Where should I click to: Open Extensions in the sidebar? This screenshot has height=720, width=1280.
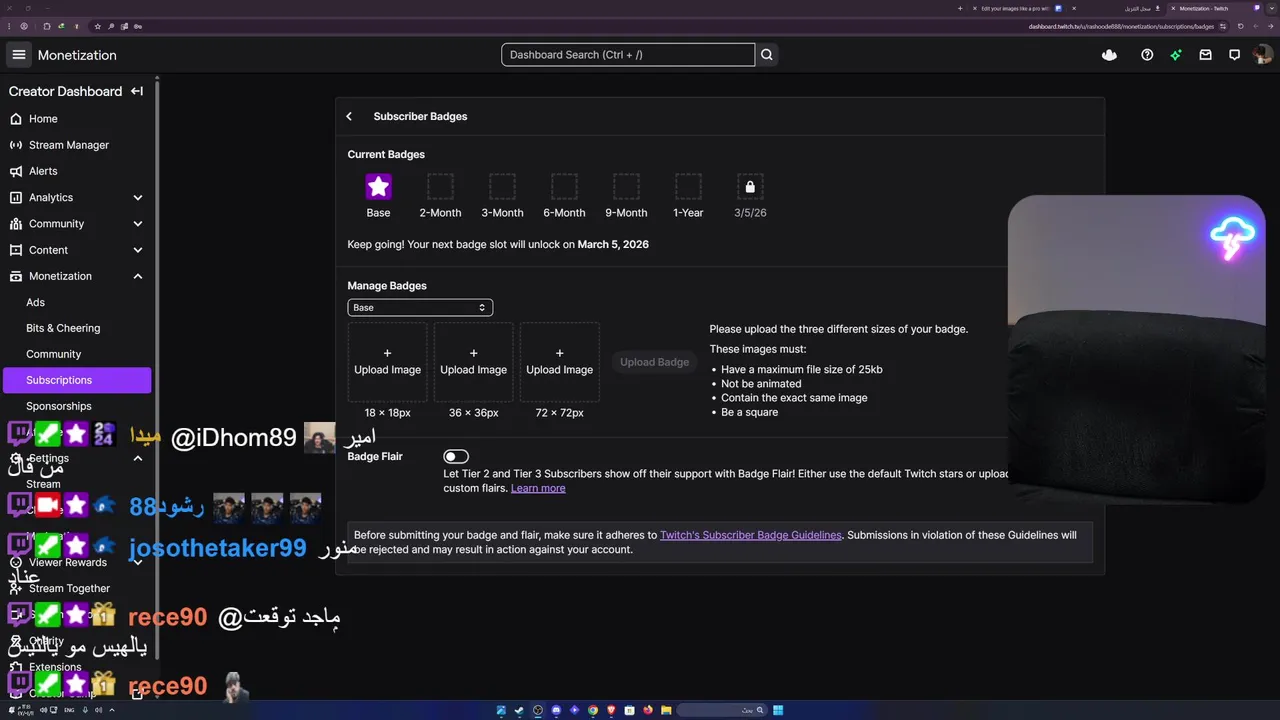55,667
